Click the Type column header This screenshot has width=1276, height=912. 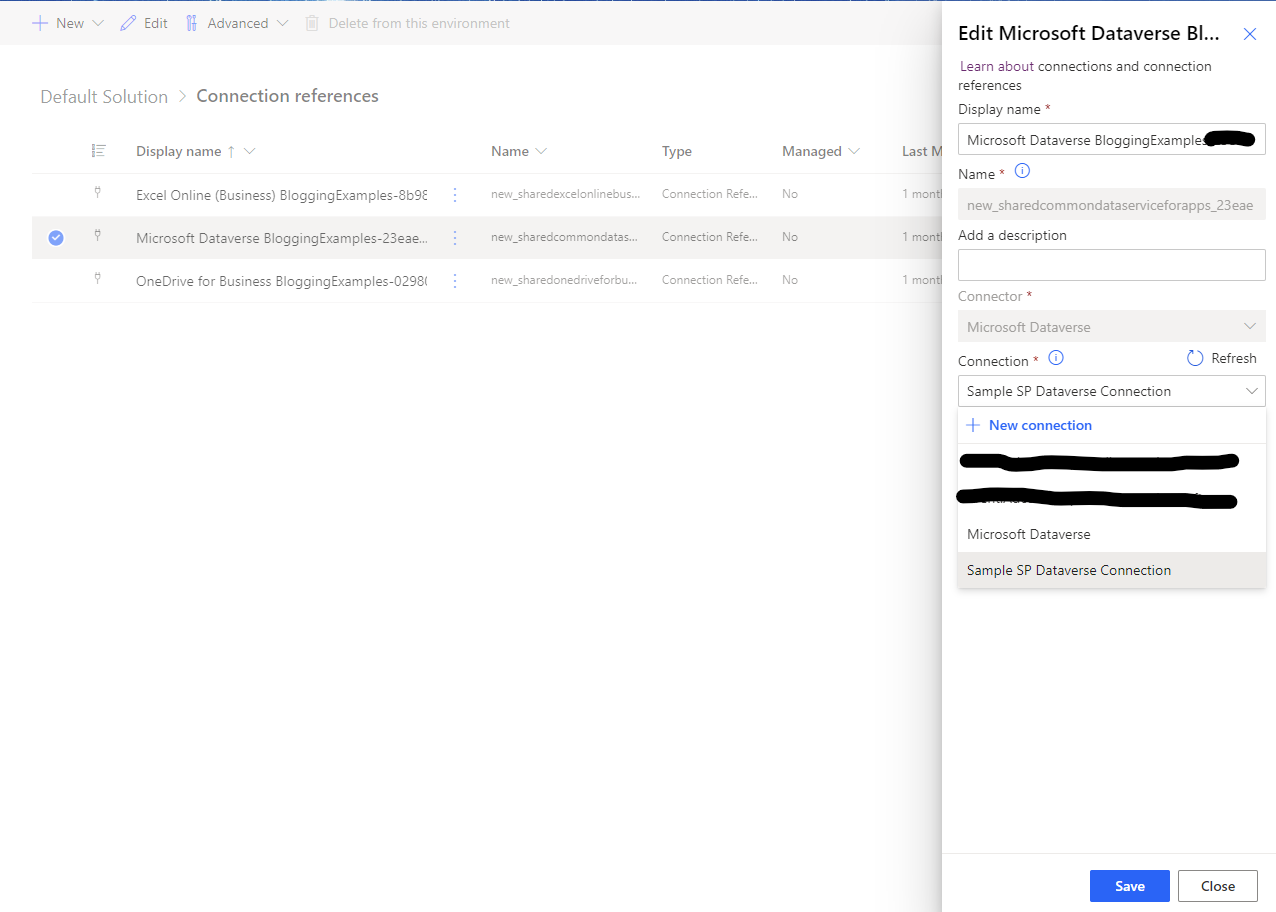(x=677, y=151)
